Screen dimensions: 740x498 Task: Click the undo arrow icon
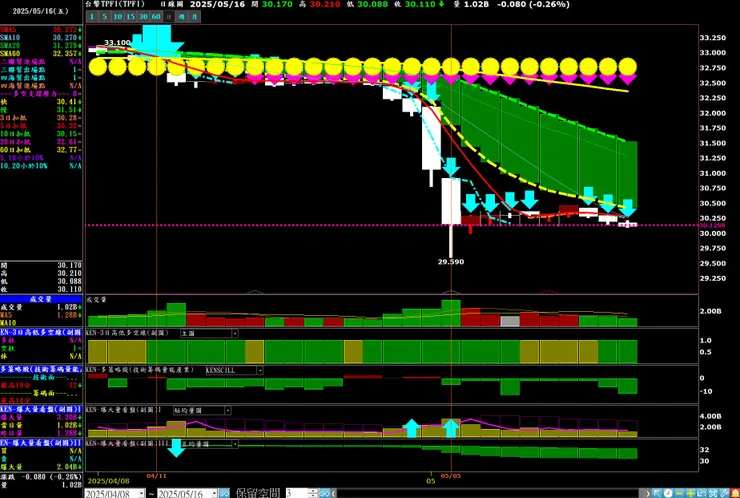point(701,493)
